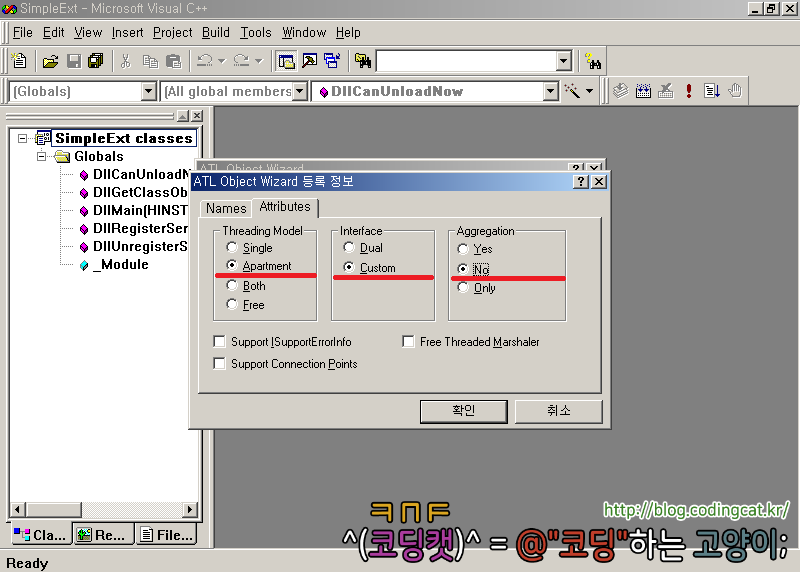Enable Support ISupportErrorInfo checkbox
This screenshot has width=800, height=572.
[x=219, y=341]
